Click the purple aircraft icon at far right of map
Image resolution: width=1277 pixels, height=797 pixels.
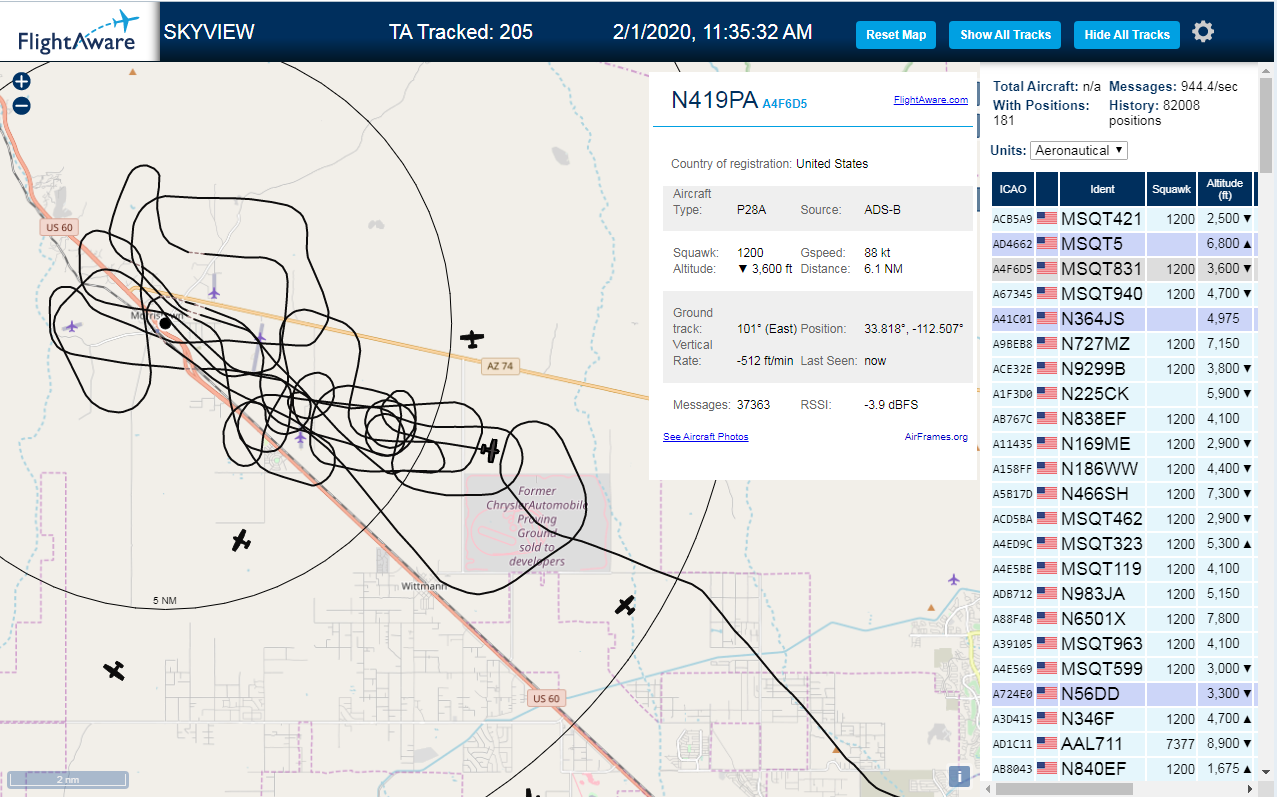tap(954, 579)
